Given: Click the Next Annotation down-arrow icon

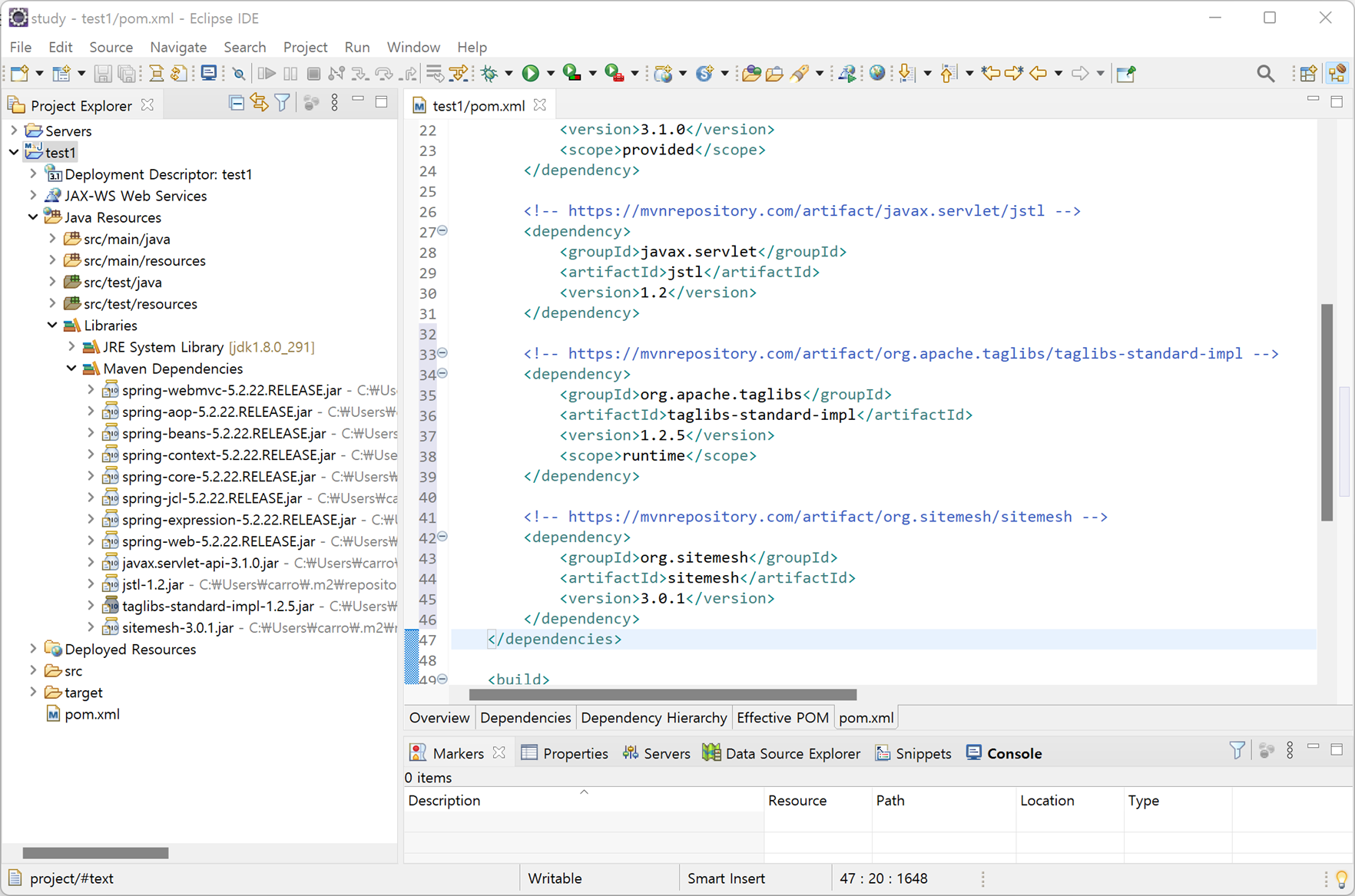Looking at the screenshot, I should (906, 74).
